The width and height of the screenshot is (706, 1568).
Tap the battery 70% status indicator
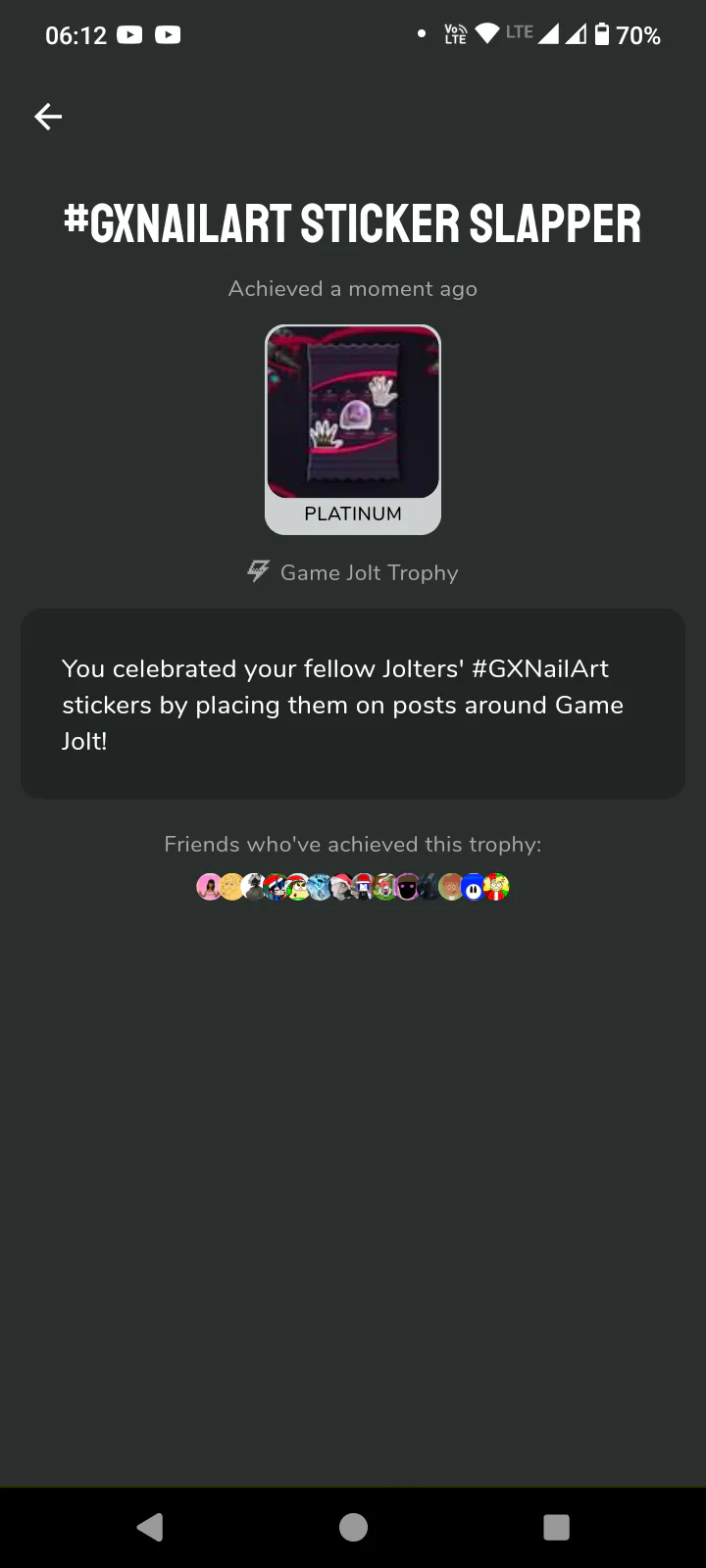pos(628,35)
